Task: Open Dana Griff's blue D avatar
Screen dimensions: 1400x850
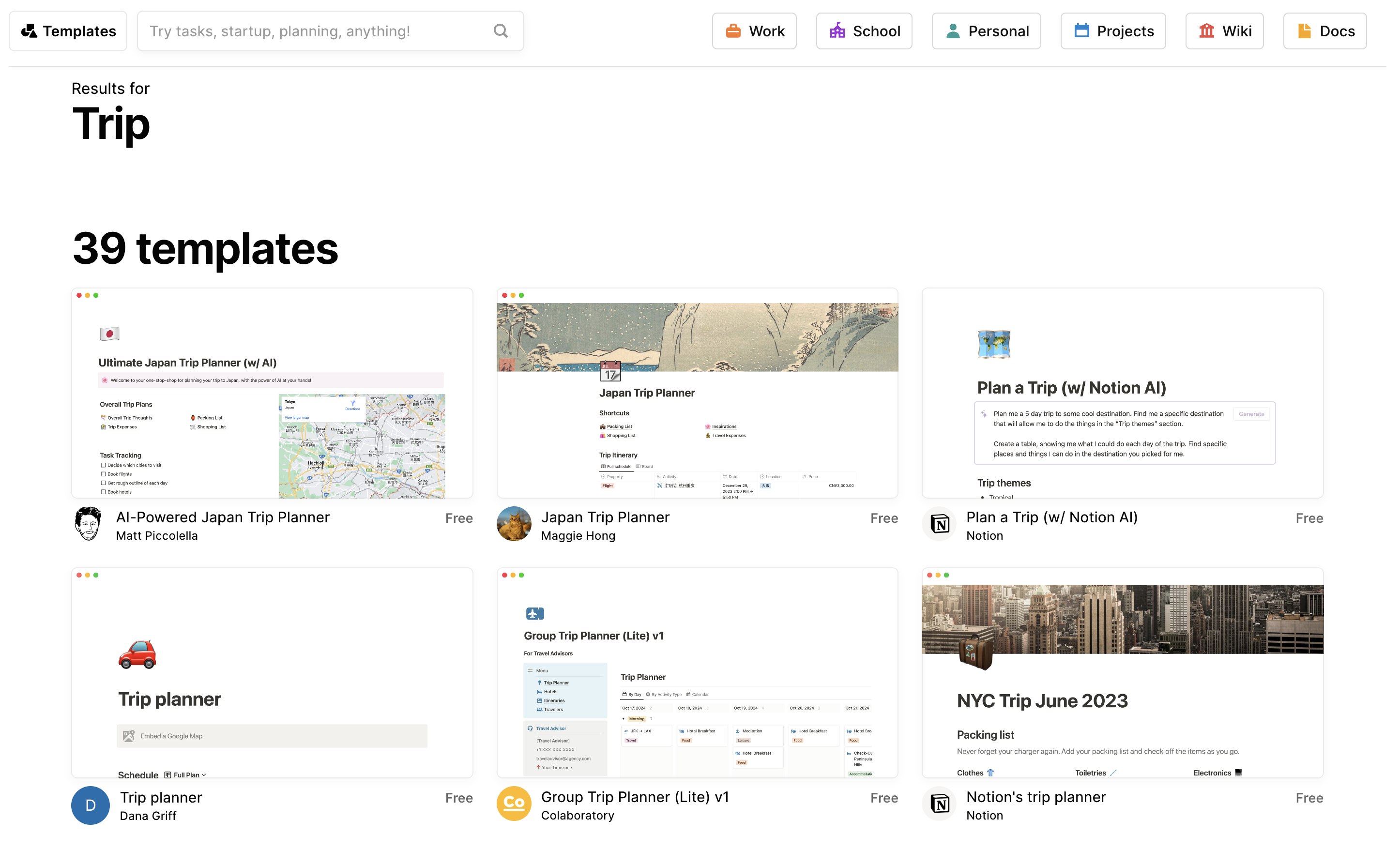Action: 91,804
